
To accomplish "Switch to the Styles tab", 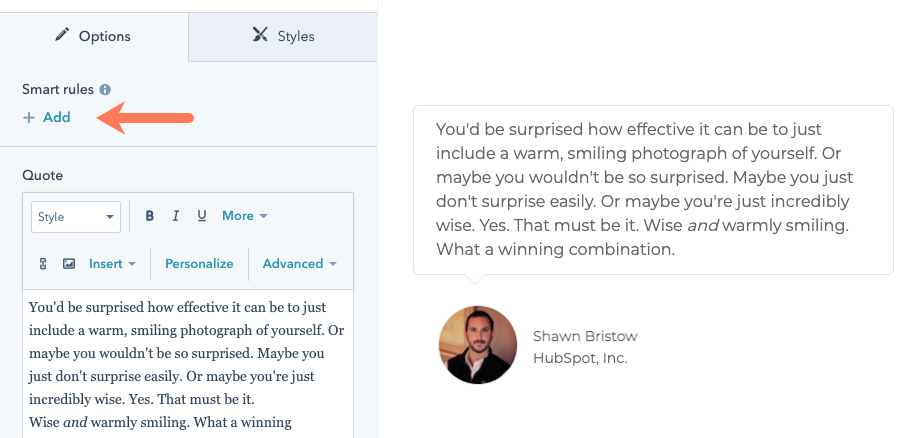I will 283,36.
